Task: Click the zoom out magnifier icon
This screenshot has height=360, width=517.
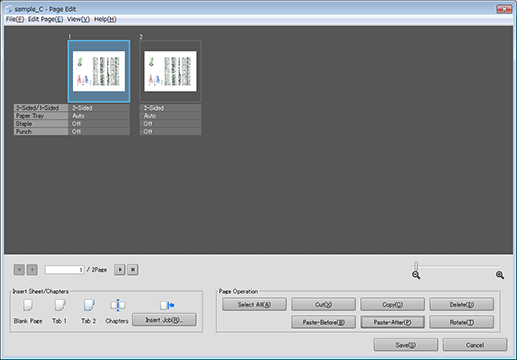Action: click(416, 275)
